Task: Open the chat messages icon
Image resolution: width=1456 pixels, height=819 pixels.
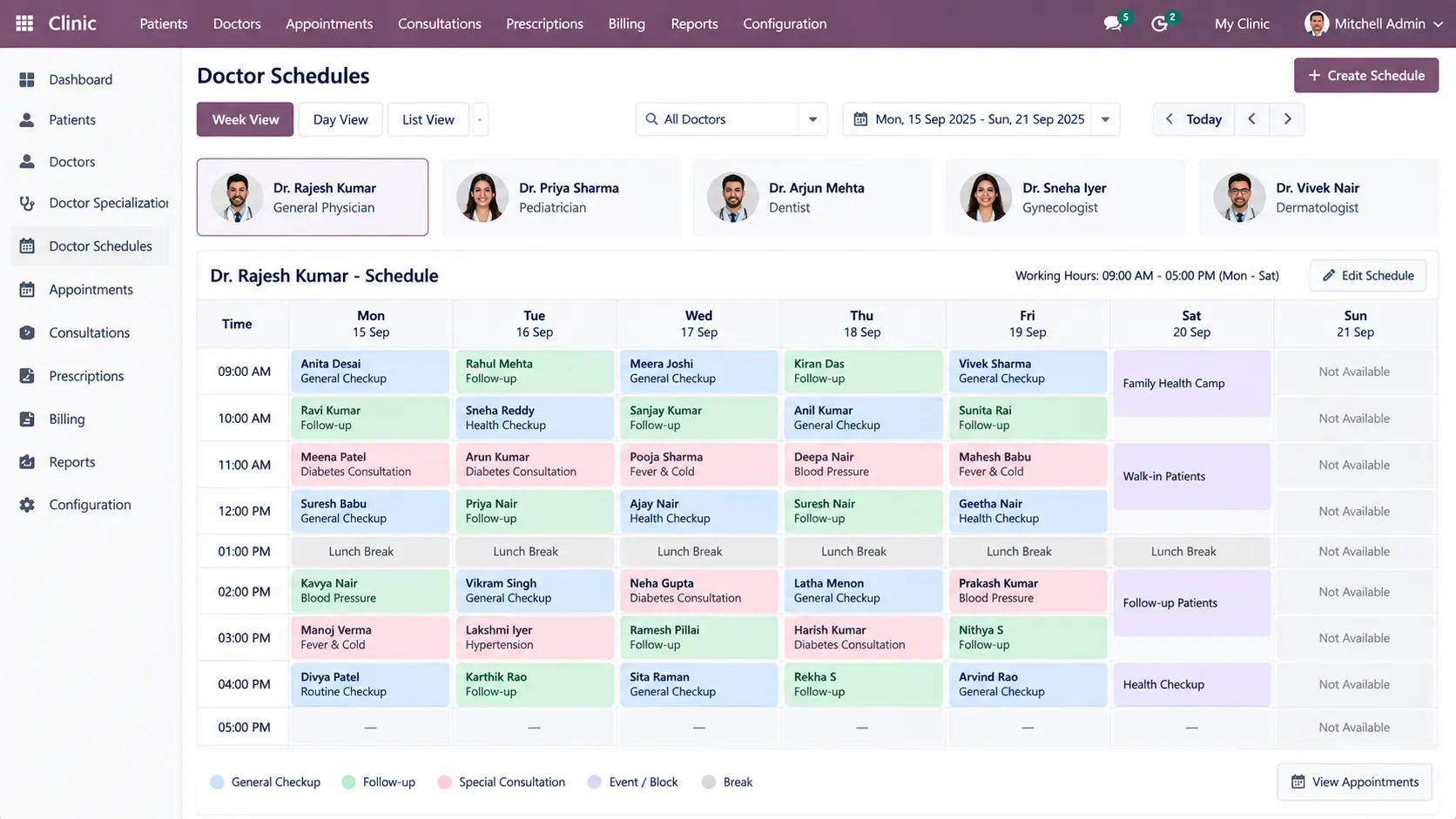Action: point(1112,23)
